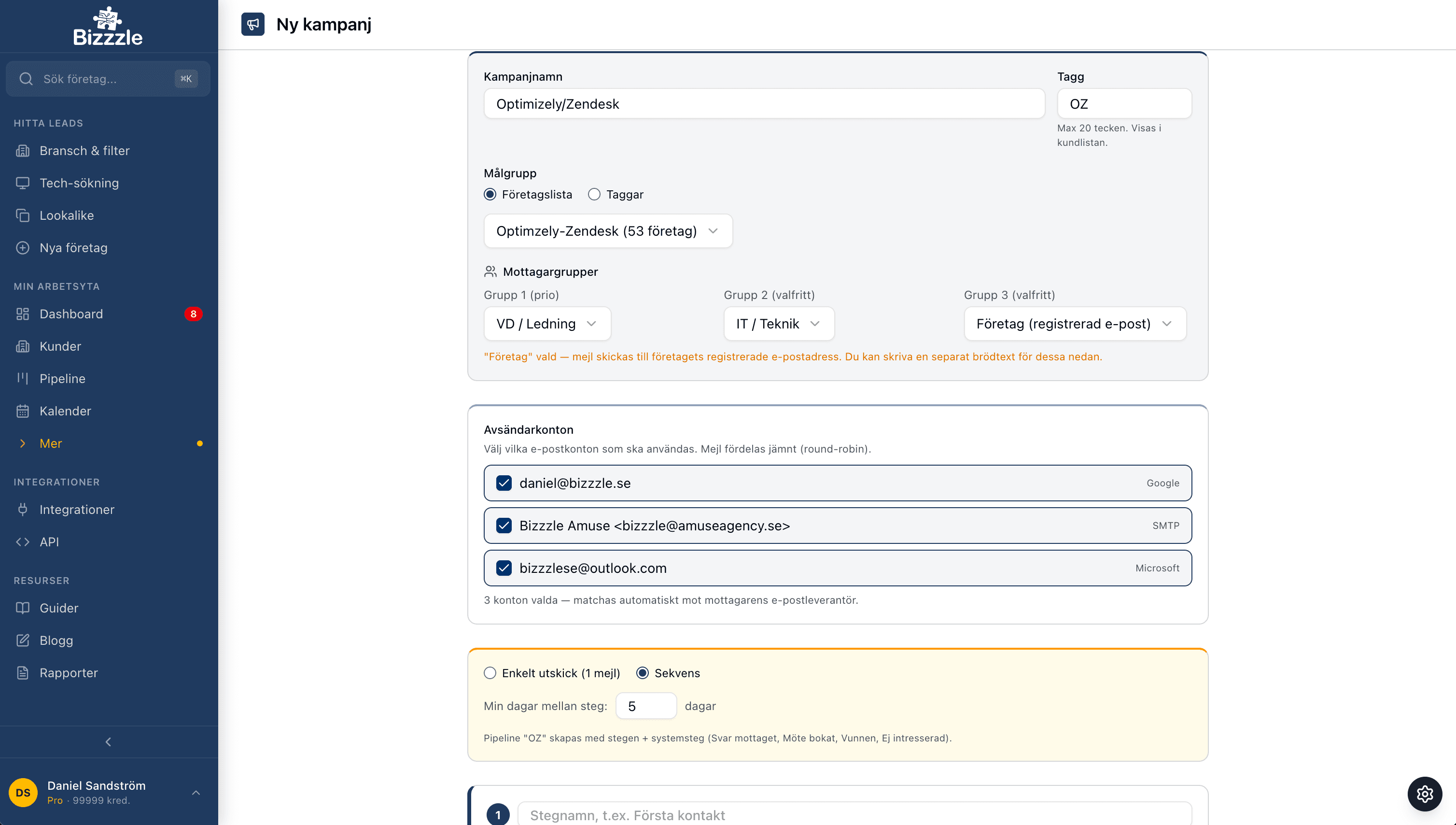The width and height of the screenshot is (1456, 825).
Task: Open the Dashboard menu item
Action: click(x=71, y=314)
